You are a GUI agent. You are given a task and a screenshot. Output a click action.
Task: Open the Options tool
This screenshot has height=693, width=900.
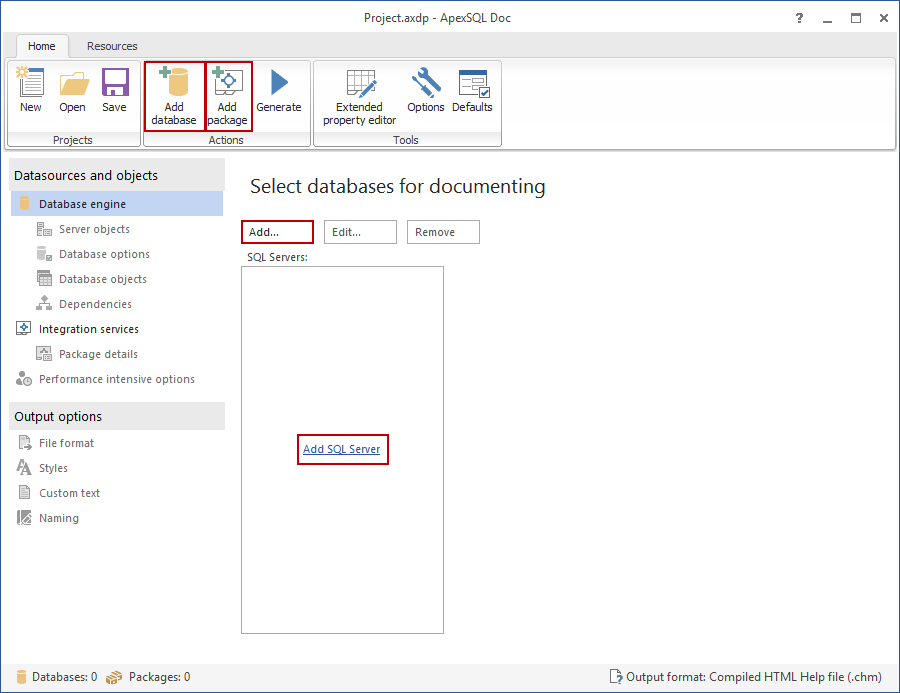click(x=426, y=91)
